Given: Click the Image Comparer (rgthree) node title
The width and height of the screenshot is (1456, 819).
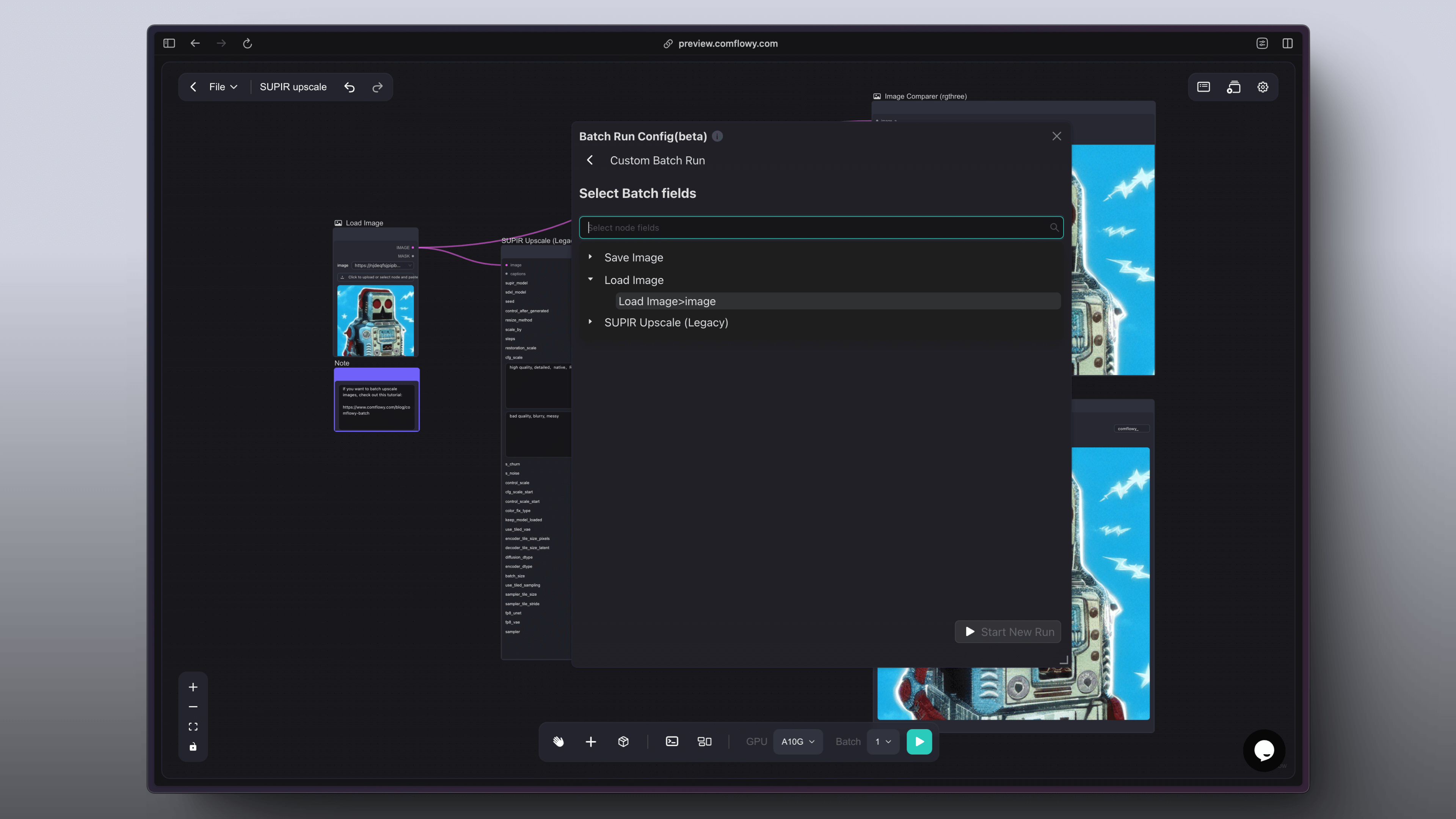Looking at the screenshot, I should pos(925,97).
